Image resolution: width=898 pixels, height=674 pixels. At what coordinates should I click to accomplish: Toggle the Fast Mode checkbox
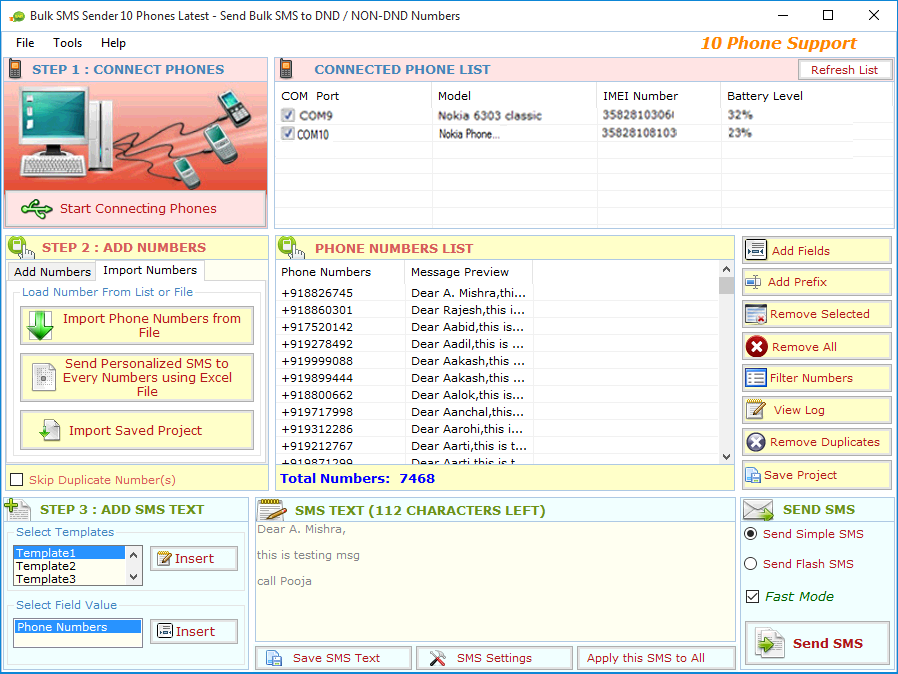(x=753, y=596)
